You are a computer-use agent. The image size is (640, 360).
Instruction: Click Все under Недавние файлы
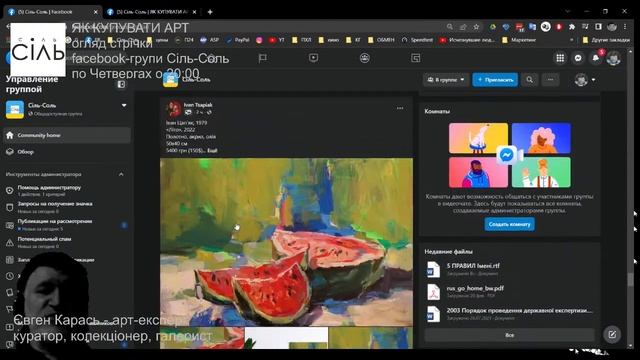tap(509, 335)
